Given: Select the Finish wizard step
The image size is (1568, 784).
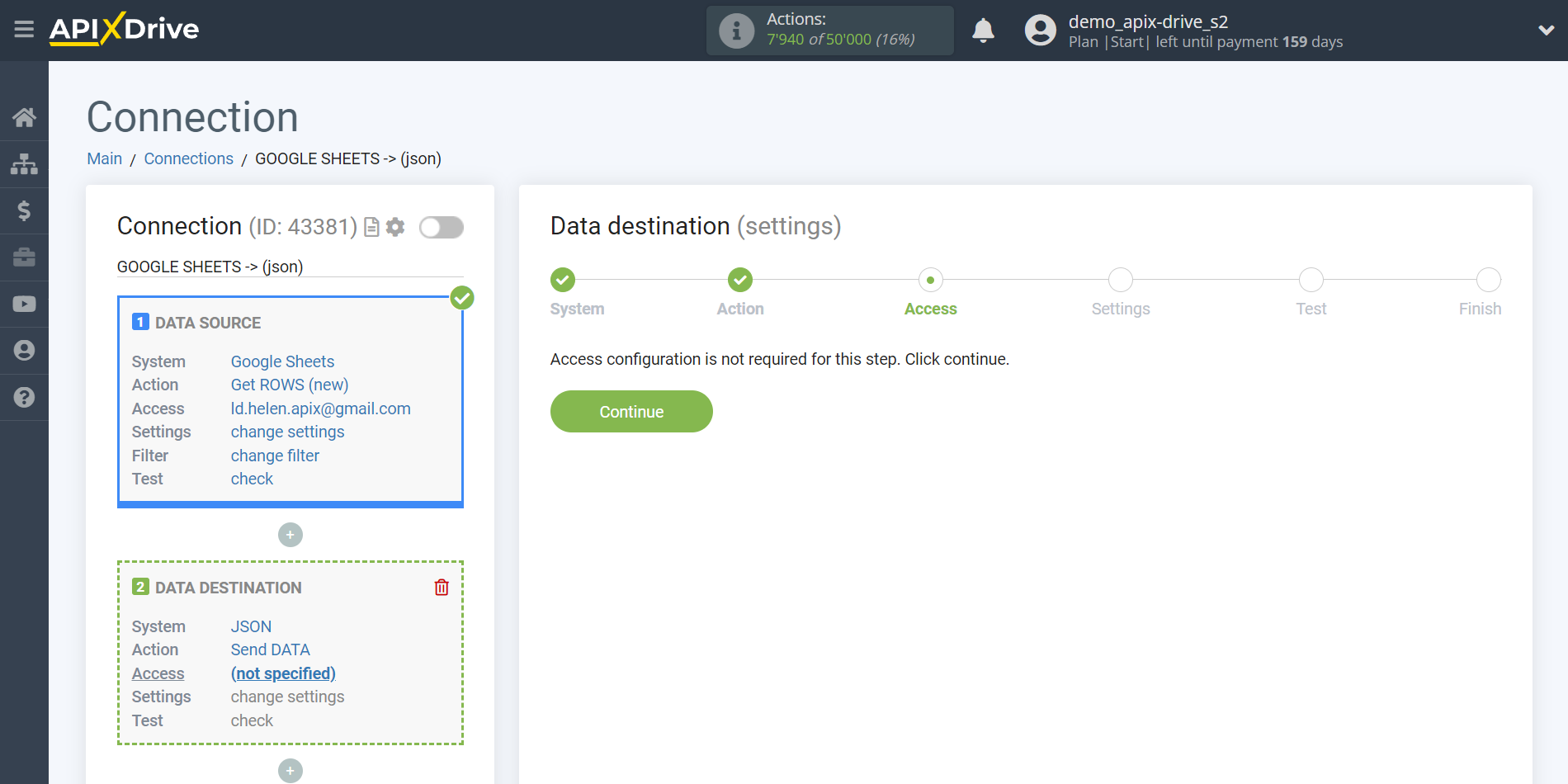Looking at the screenshot, I should coord(1489,280).
